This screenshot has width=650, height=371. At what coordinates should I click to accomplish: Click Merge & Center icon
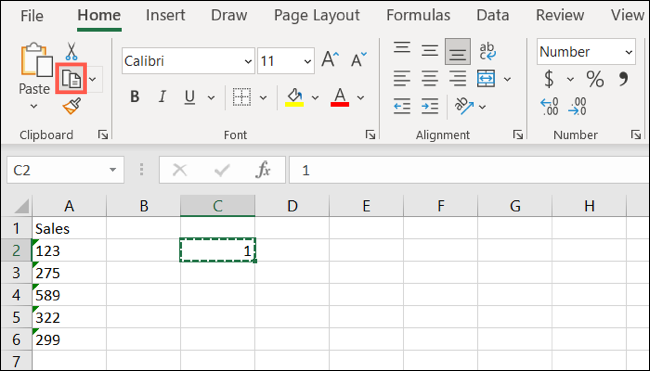[x=486, y=79]
